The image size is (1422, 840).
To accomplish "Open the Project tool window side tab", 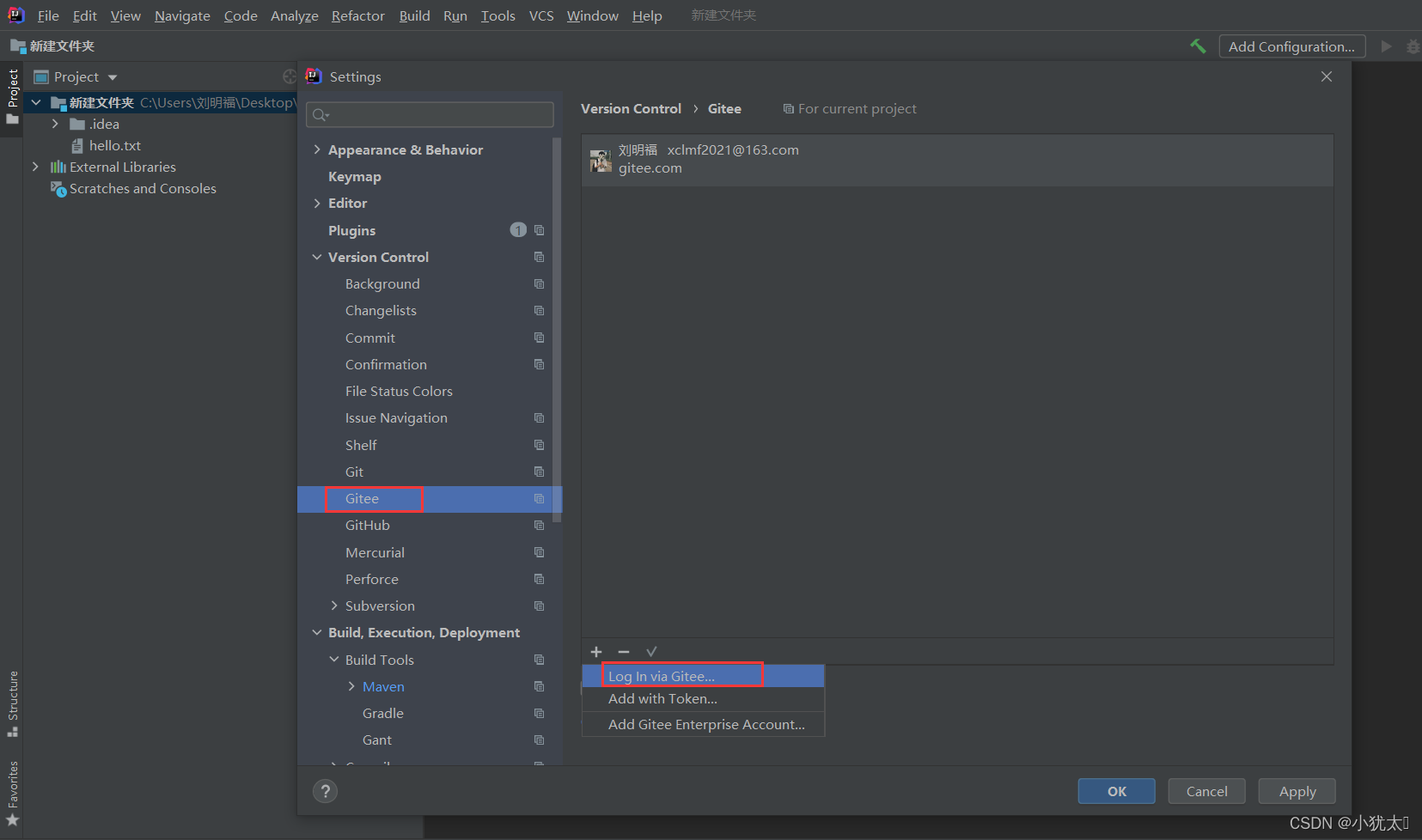I will tap(12, 96).
